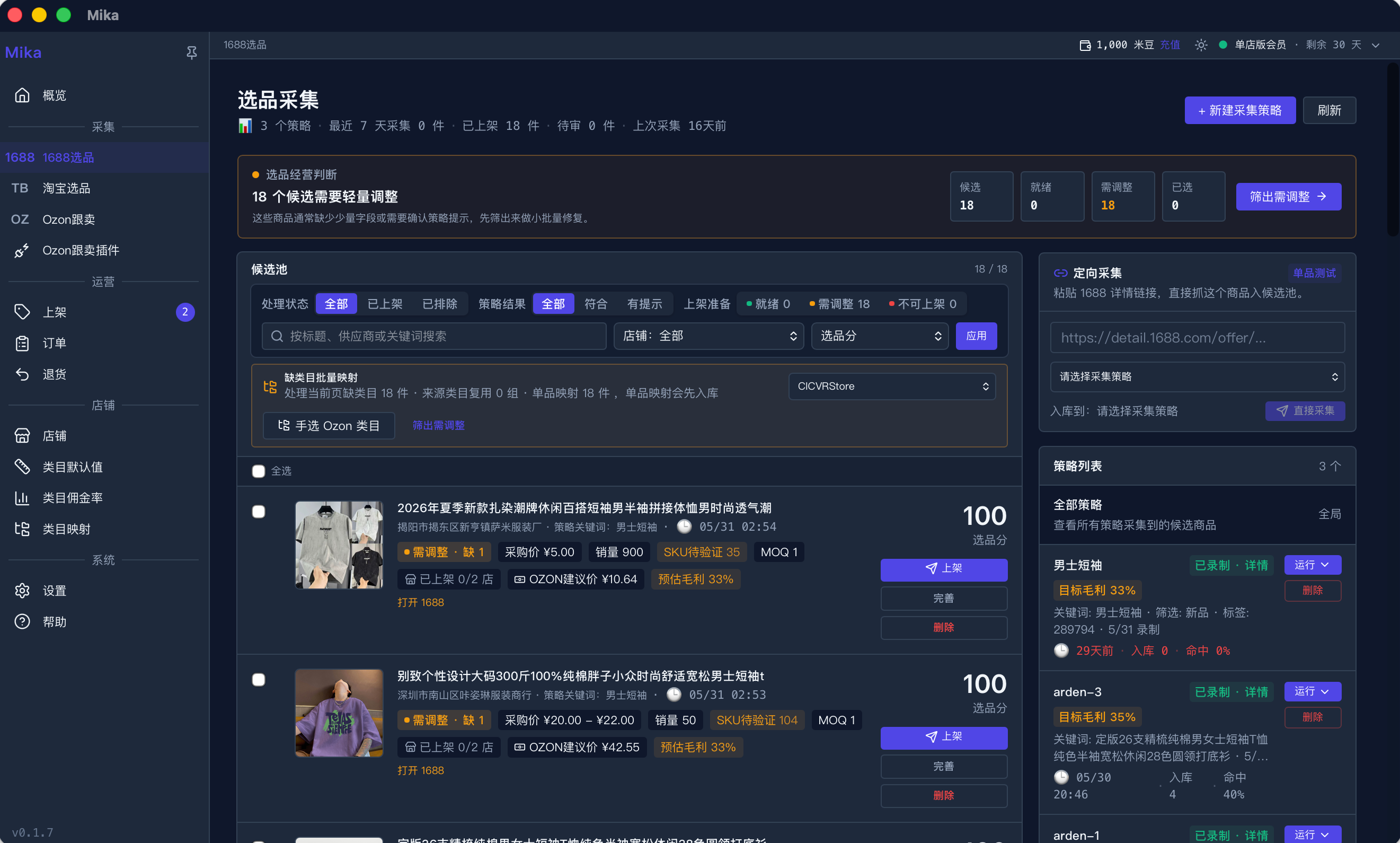Click 新建采集策略 button

1240,110
